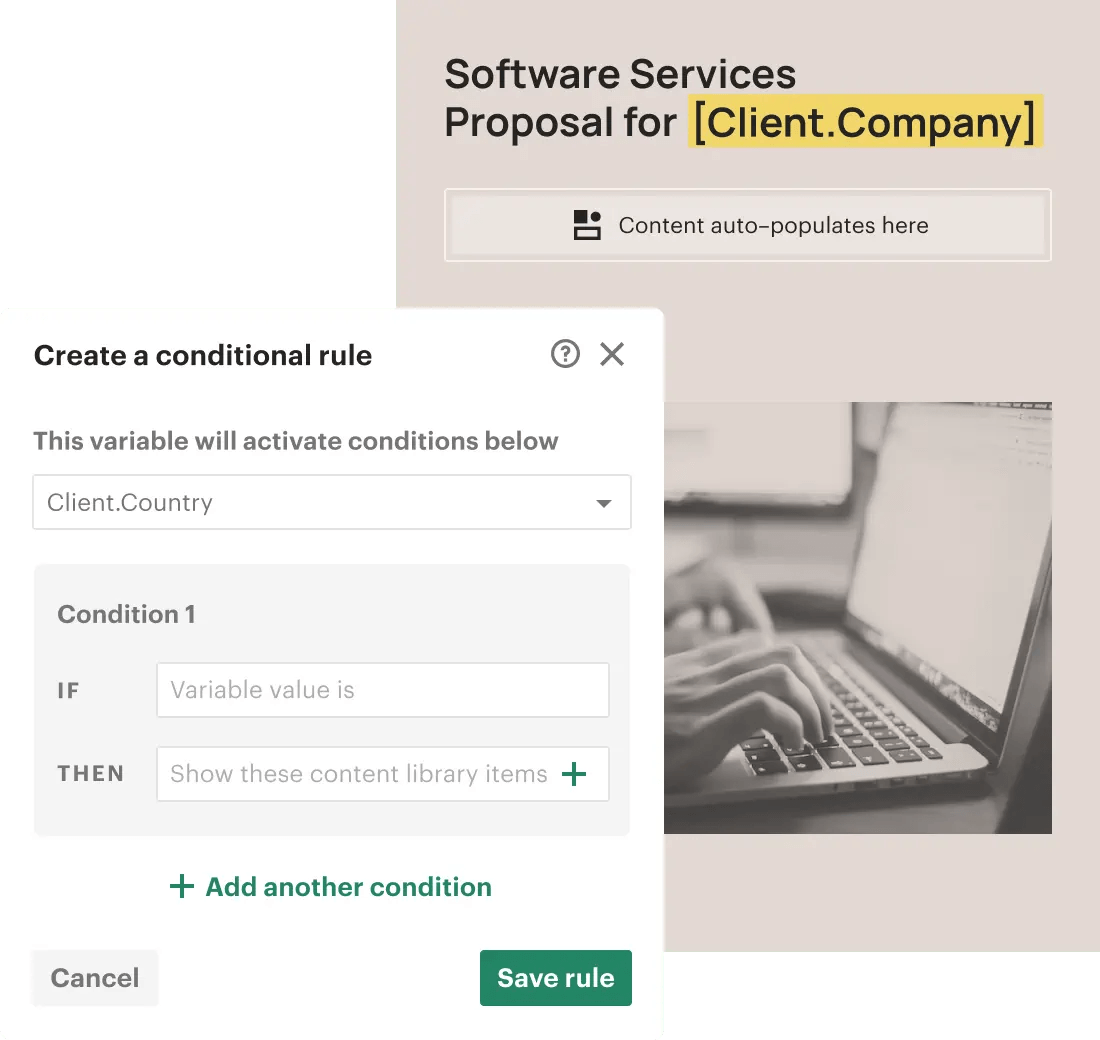Click the plus icon beside Add another condition
The image size is (1100, 1040).
coord(182,886)
